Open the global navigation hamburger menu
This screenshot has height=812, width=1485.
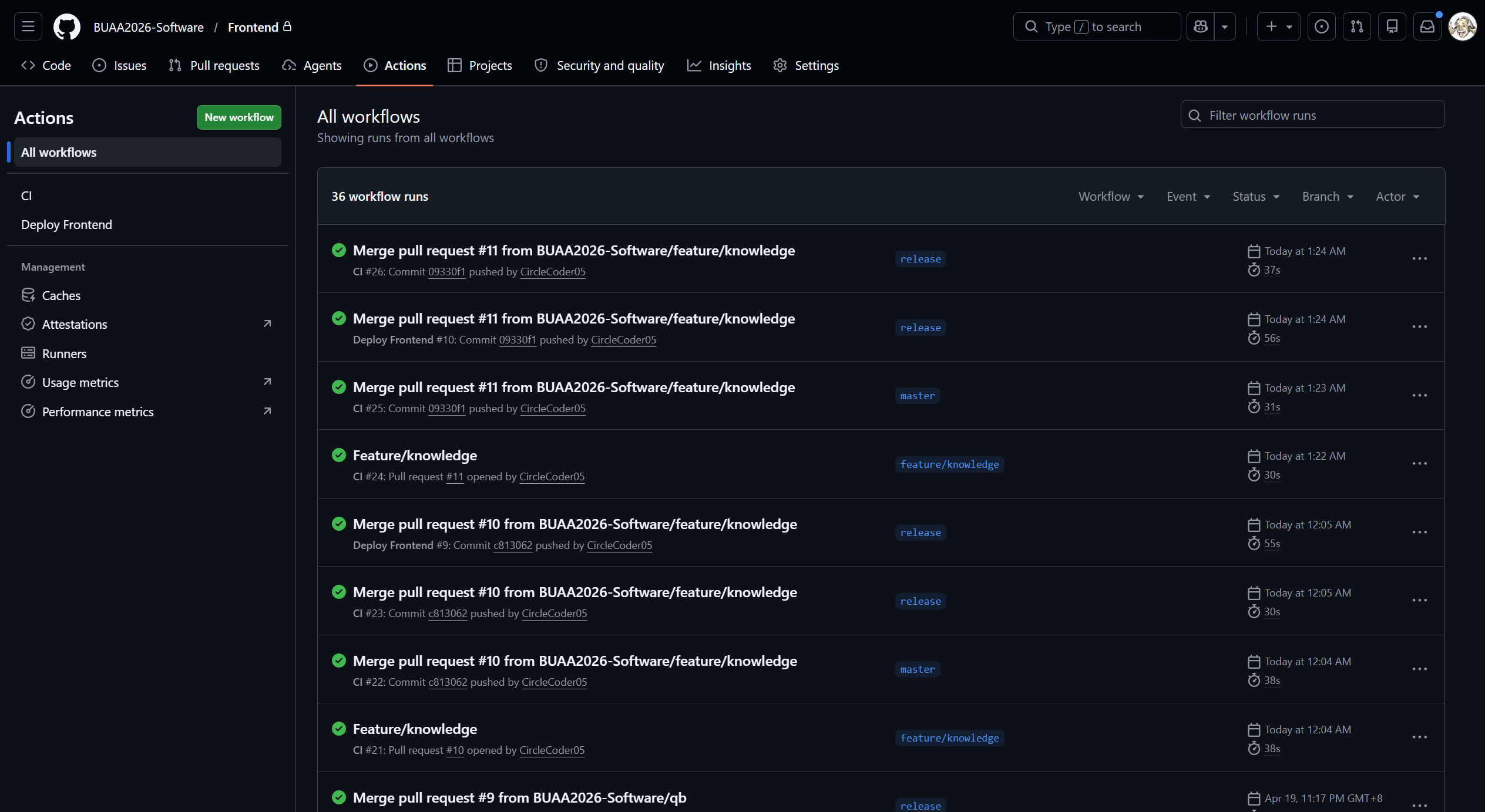point(28,26)
